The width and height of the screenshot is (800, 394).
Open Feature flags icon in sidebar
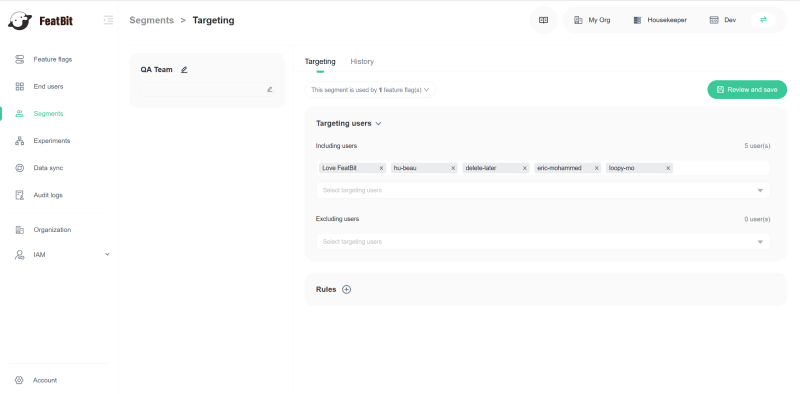(19, 60)
